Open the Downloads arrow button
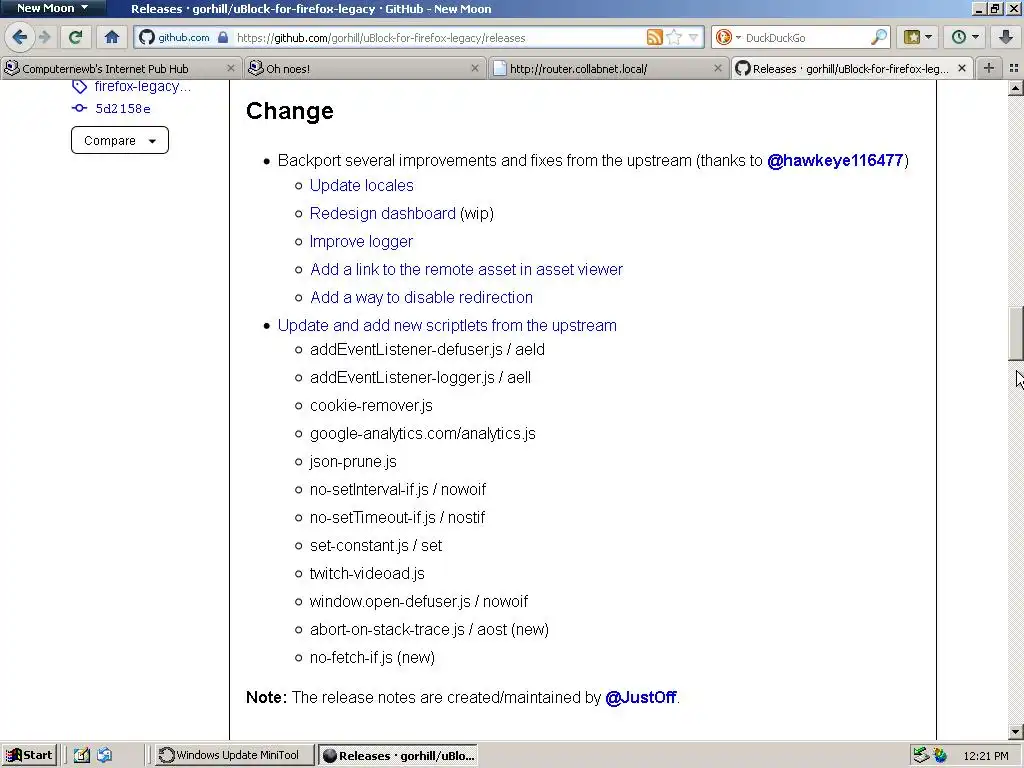This screenshot has width=1024, height=768. [x=1006, y=37]
